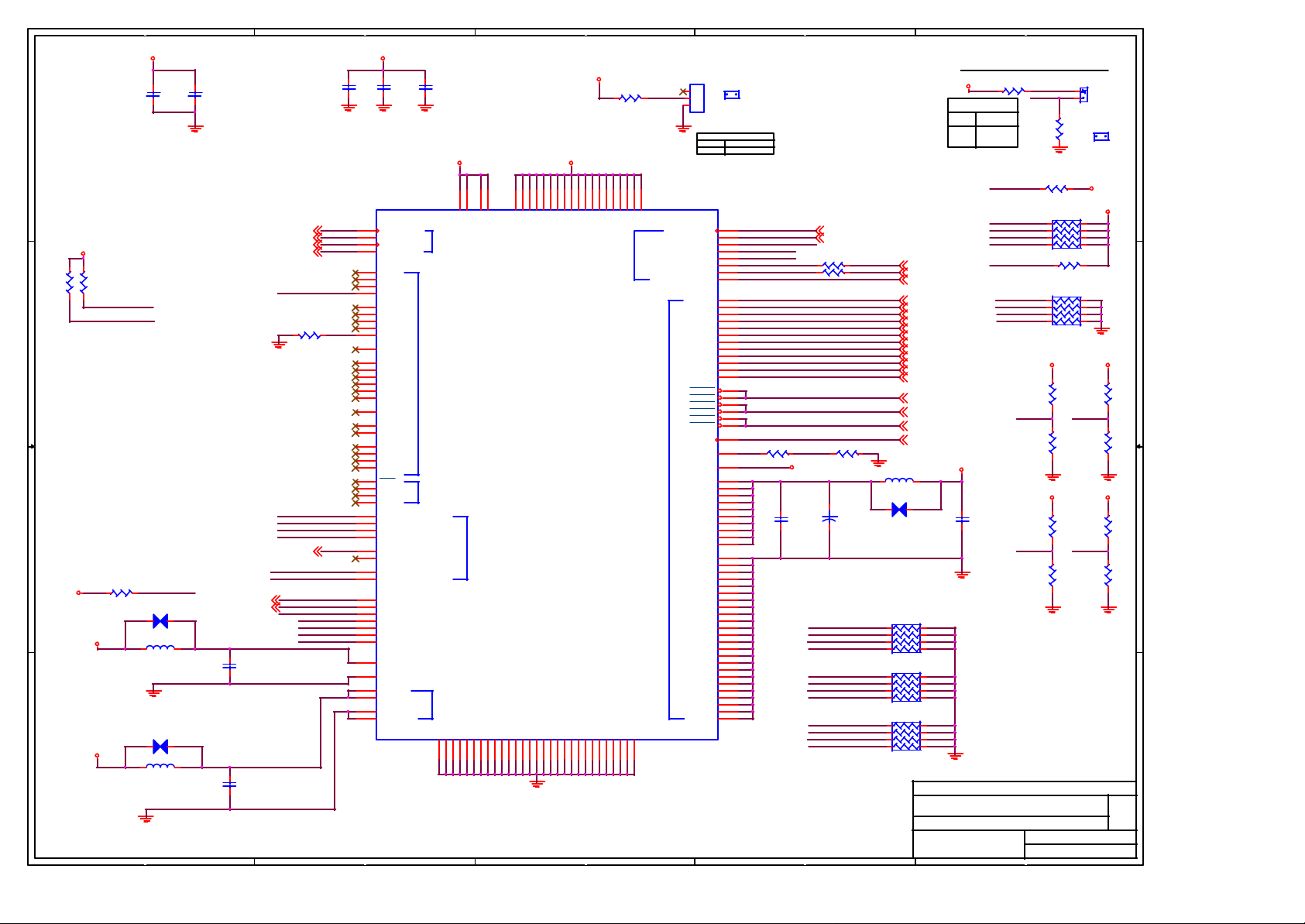1305x924 pixels.
Task: Select the left capacitor in the top-left capacitor pair
Action: (153, 94)
